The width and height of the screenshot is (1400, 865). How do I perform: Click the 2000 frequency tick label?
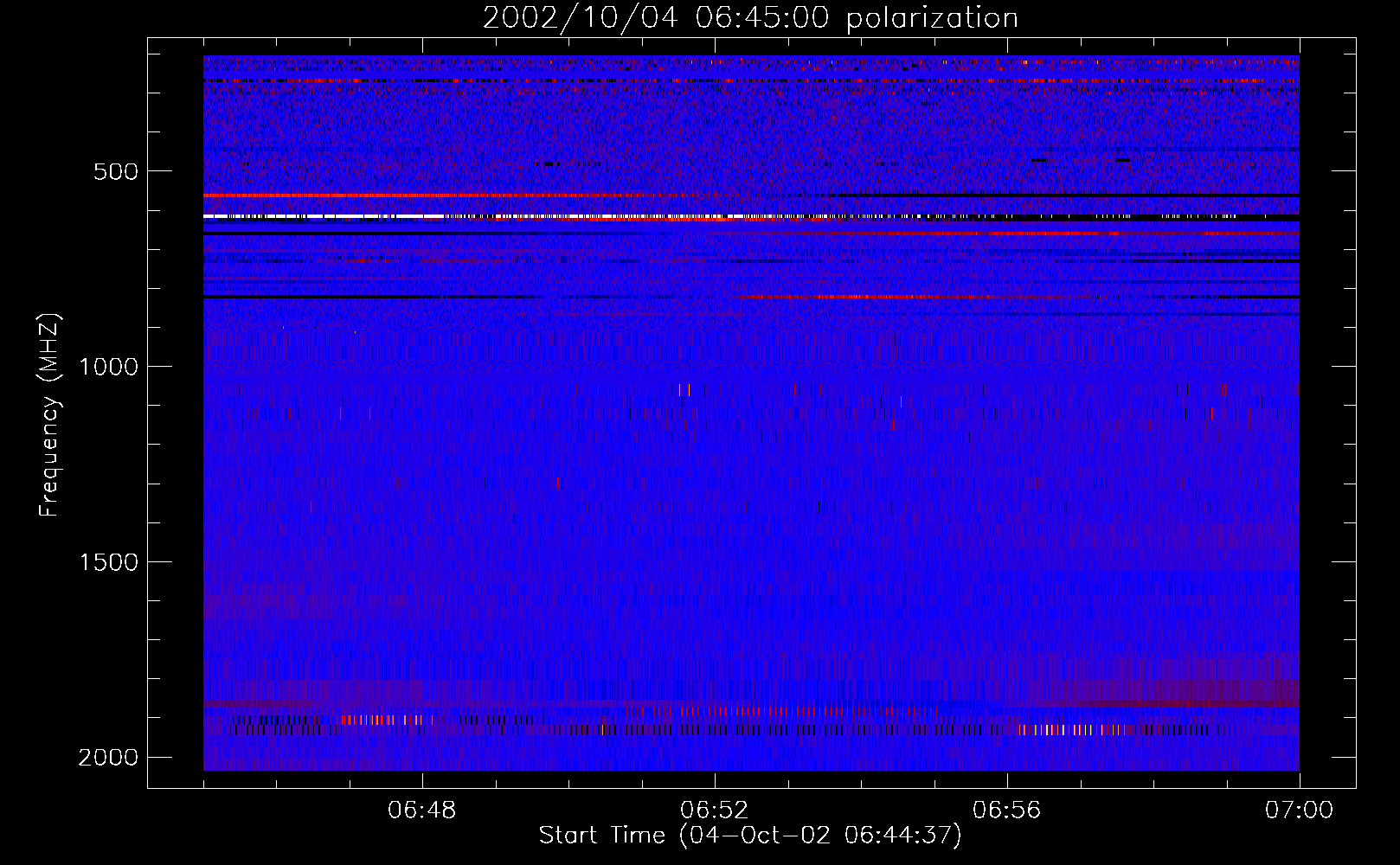108,758
